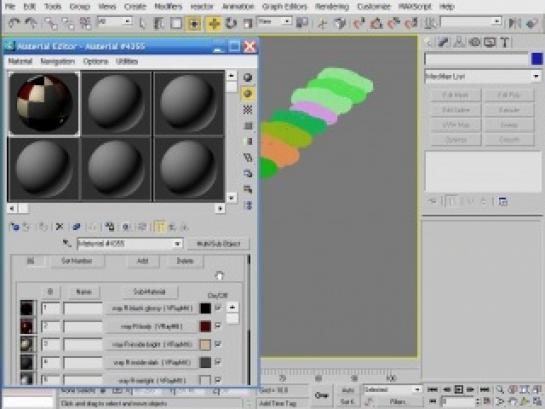Click the Zoom viewport navigation icon
The width and height of the screenshot is (545, 409).
tap(499, 390)
